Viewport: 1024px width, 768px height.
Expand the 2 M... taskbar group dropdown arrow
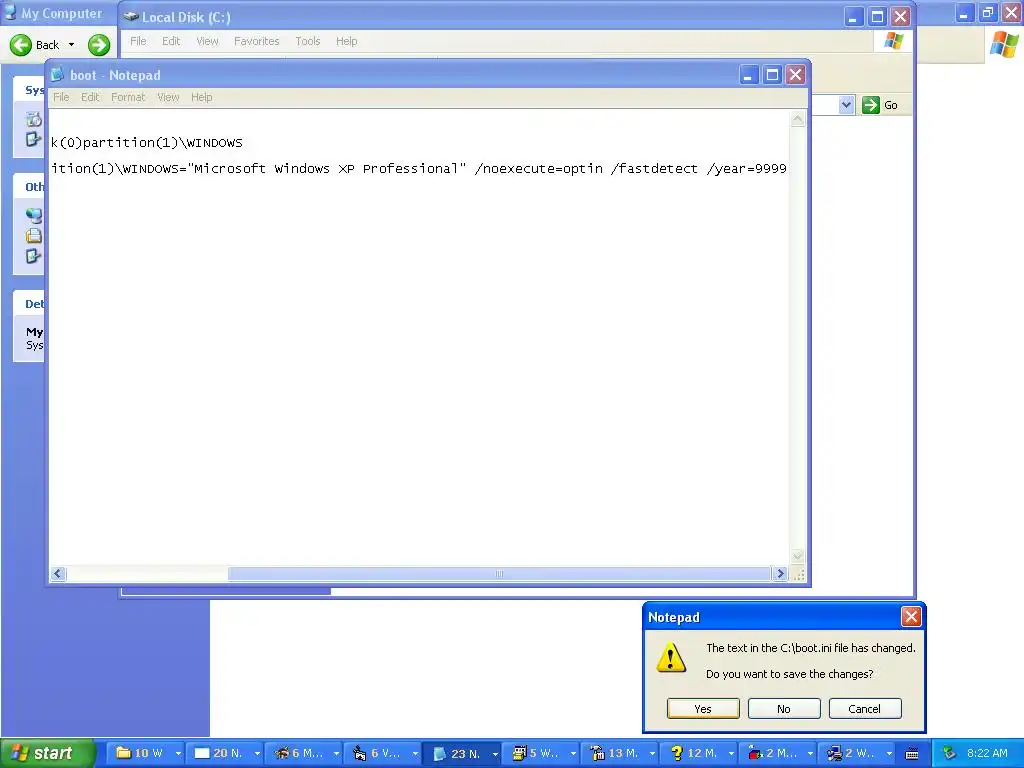point(810,754)
